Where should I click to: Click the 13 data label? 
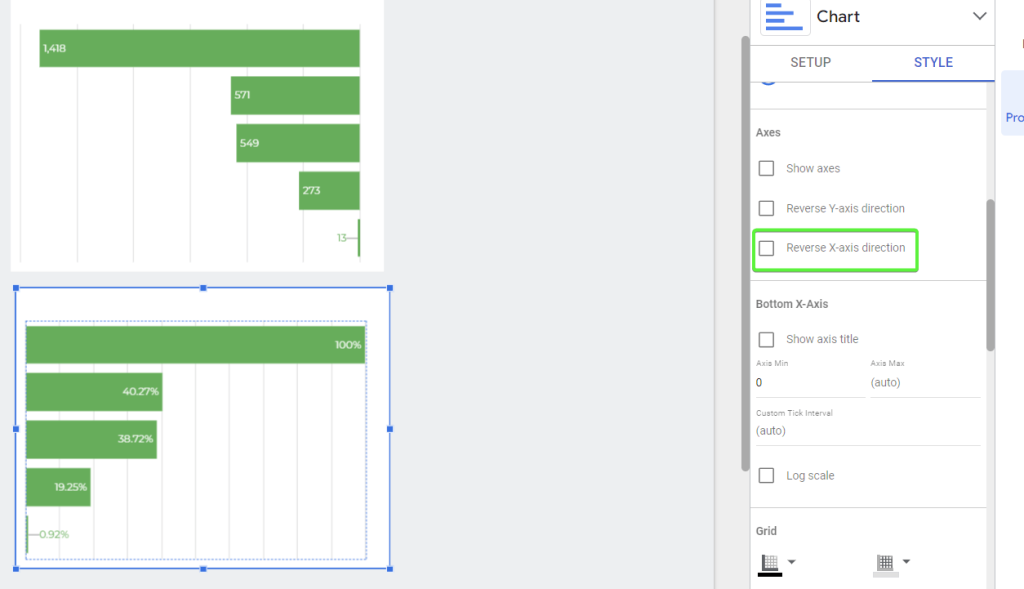click(x=342, y=238)
